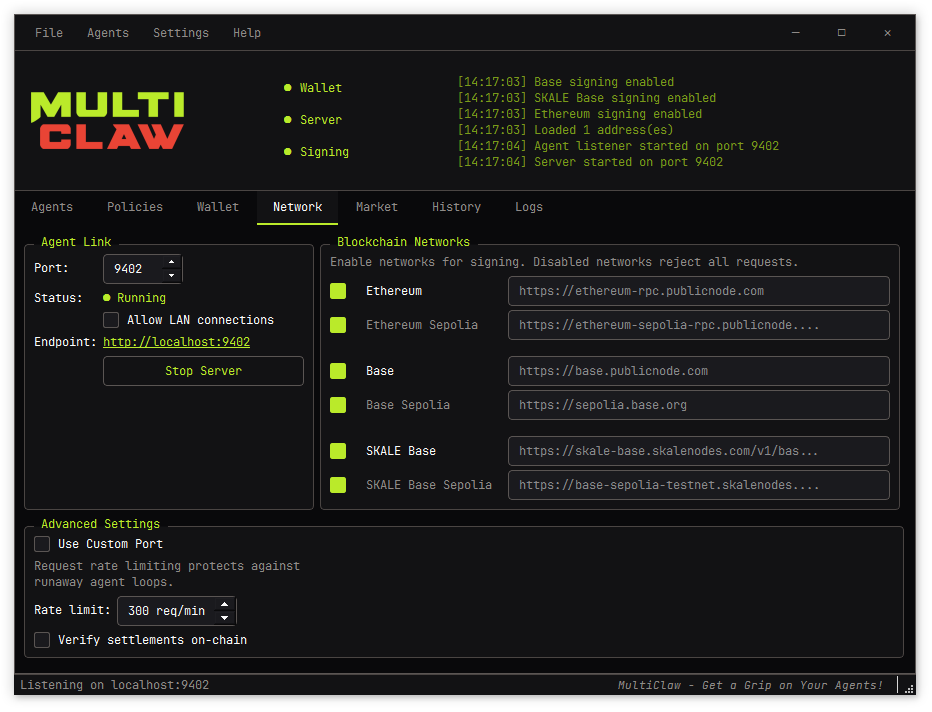This screenshot has height=712, width=932.
Task: Toggle the SKALE Base Sepolia checkbox
Action: coord(338,485)
